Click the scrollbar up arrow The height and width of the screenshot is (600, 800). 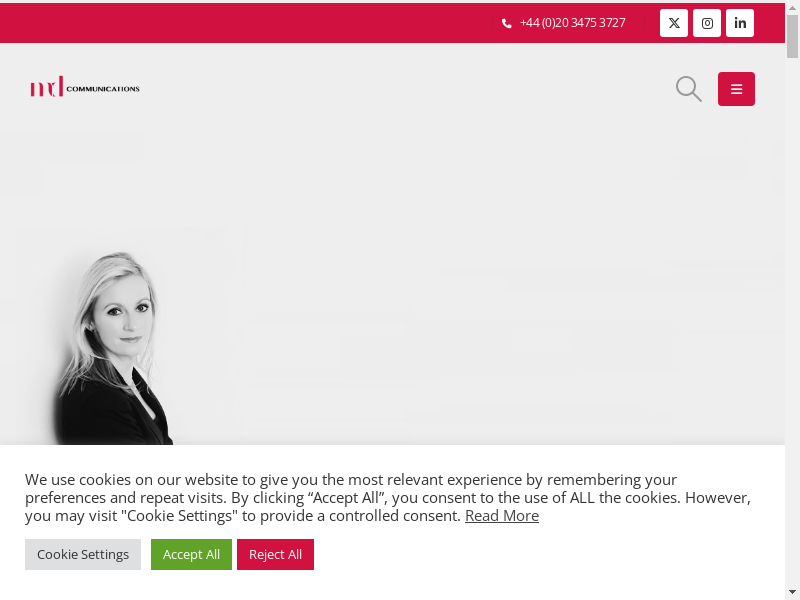(x=792, y=7)
